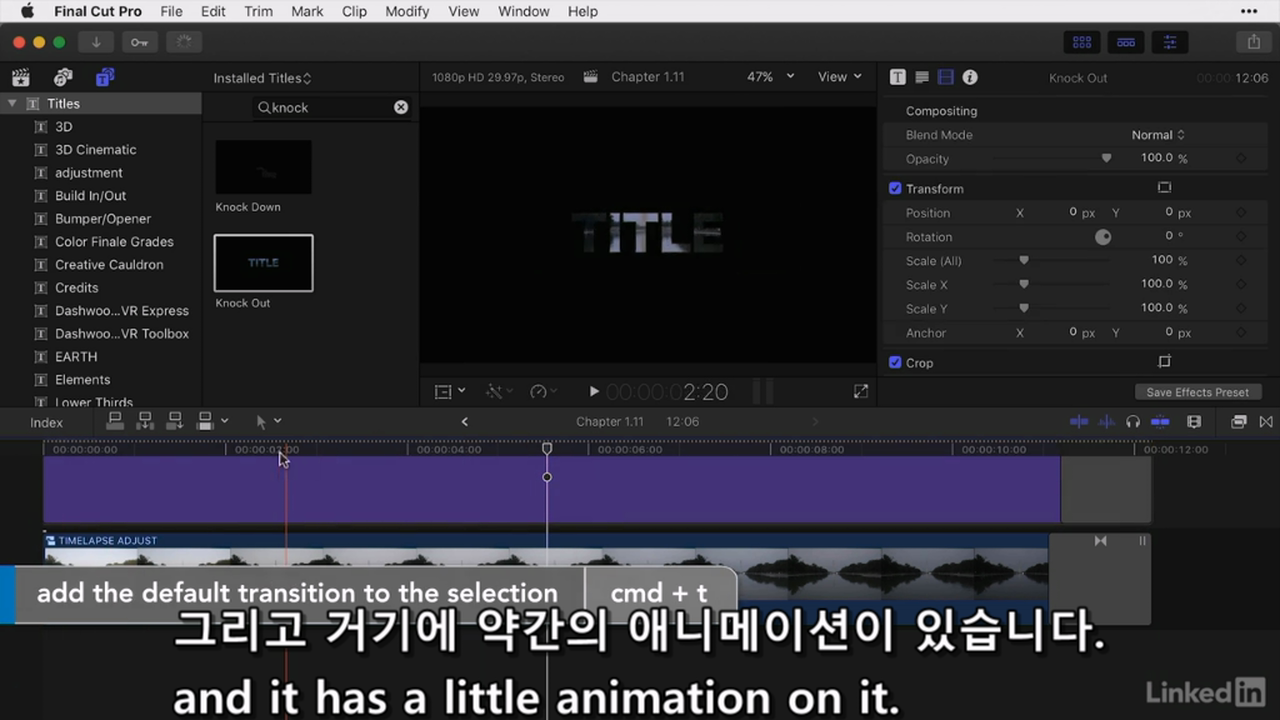This screenshot has width=1280, height=720.
Task: Select the EARTH titles category
Action: 76,356
